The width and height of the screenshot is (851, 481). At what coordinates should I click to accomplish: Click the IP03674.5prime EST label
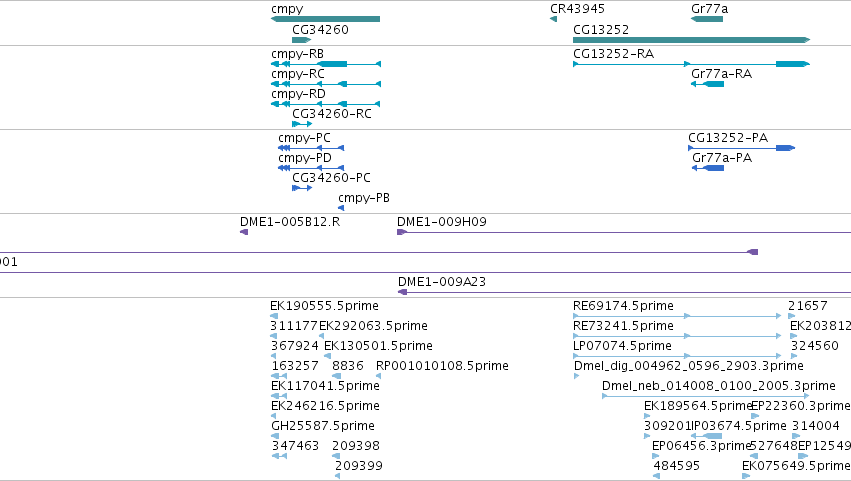pyautogui.click(x=739, y=426)
